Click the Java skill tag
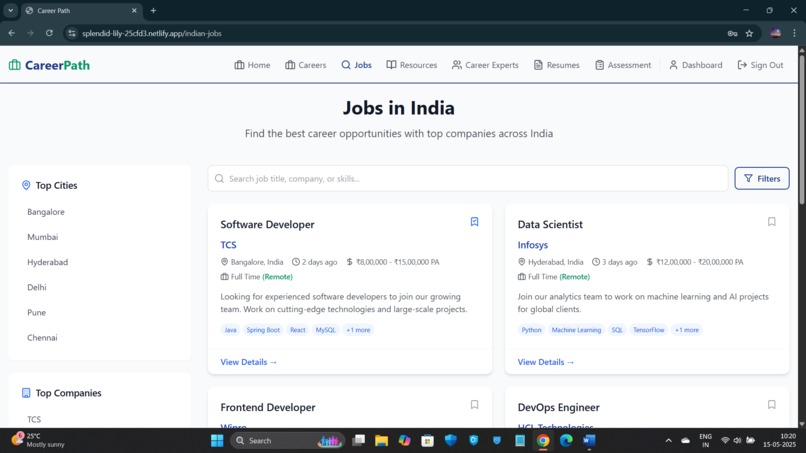Image resolution: width=806 pixels, height=453 pixels. point(230,330)
